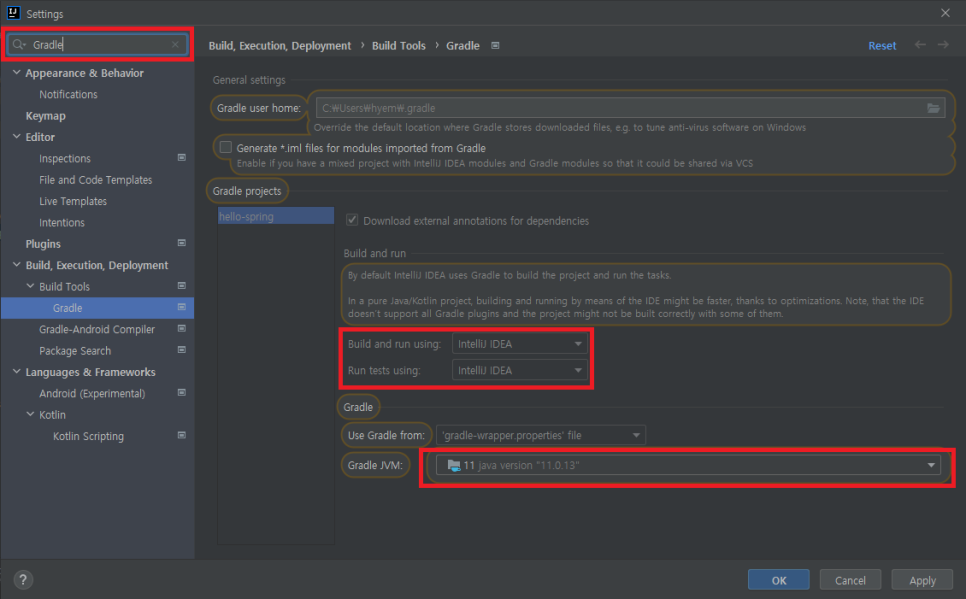
Task: Close the Settings dialog window
Action: [945, 13]
